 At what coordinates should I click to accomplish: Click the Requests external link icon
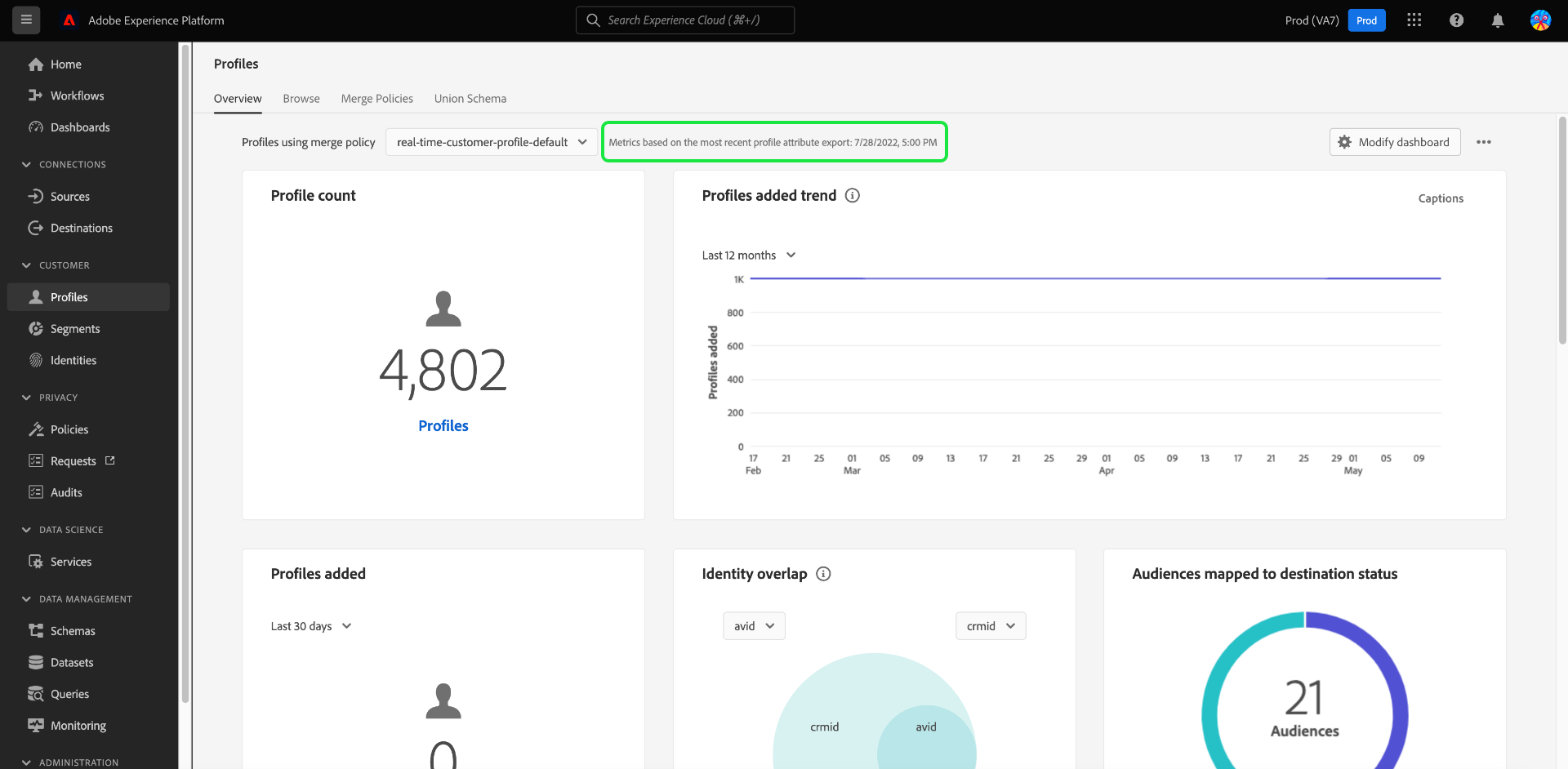click(110, 460)
